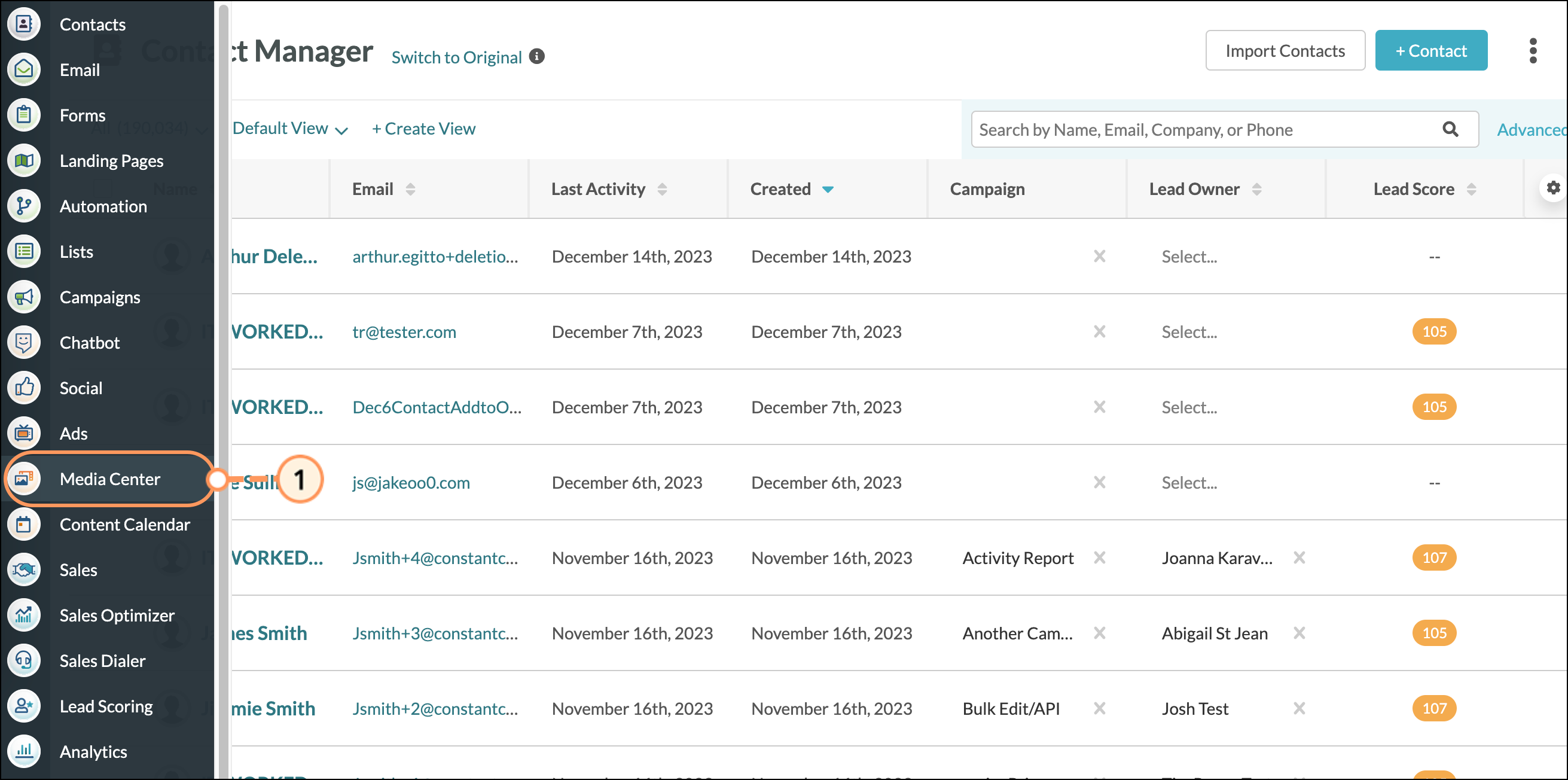Sort by the Email column
The image size is (1568, 780).
[410, 190]
